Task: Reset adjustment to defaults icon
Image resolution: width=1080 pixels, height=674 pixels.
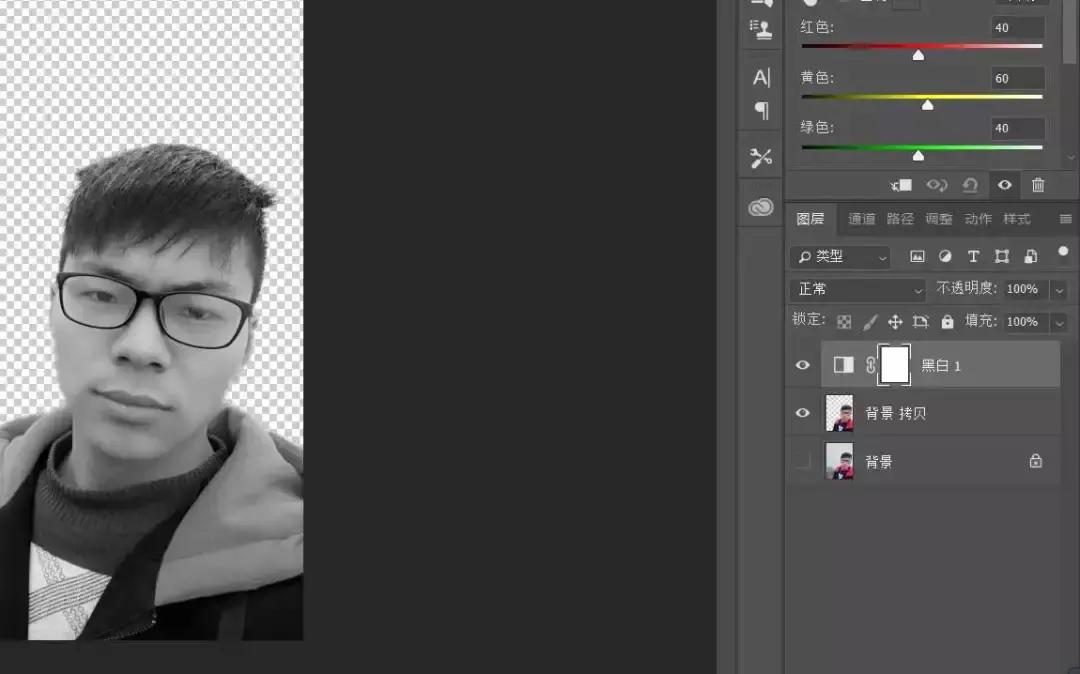Action: [x=970, y=185]
